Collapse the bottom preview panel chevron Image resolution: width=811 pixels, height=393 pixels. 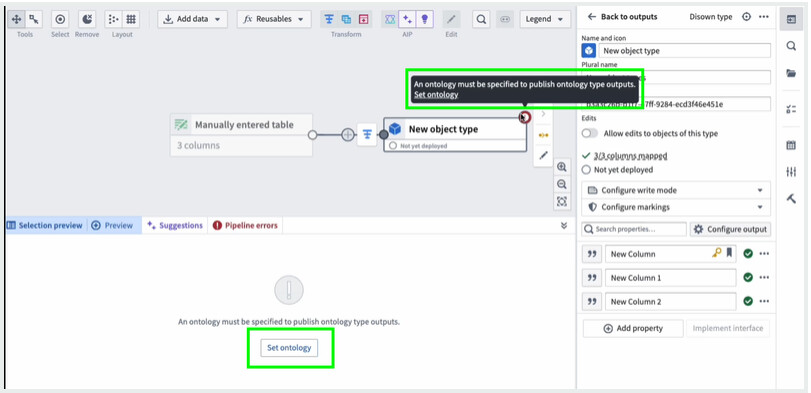pos(564,225)
